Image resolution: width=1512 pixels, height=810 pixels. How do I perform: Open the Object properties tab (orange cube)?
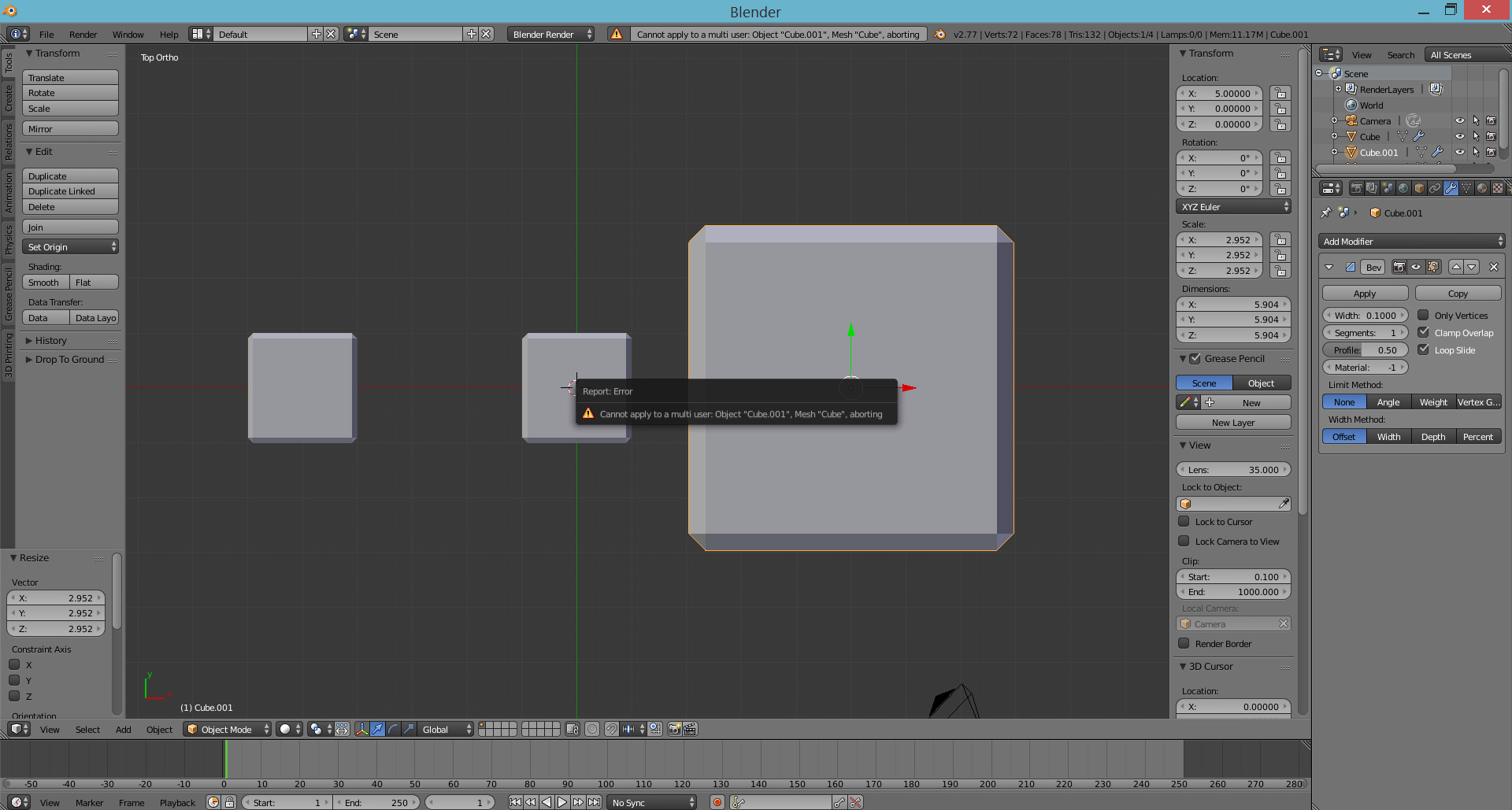[1419, 188]
